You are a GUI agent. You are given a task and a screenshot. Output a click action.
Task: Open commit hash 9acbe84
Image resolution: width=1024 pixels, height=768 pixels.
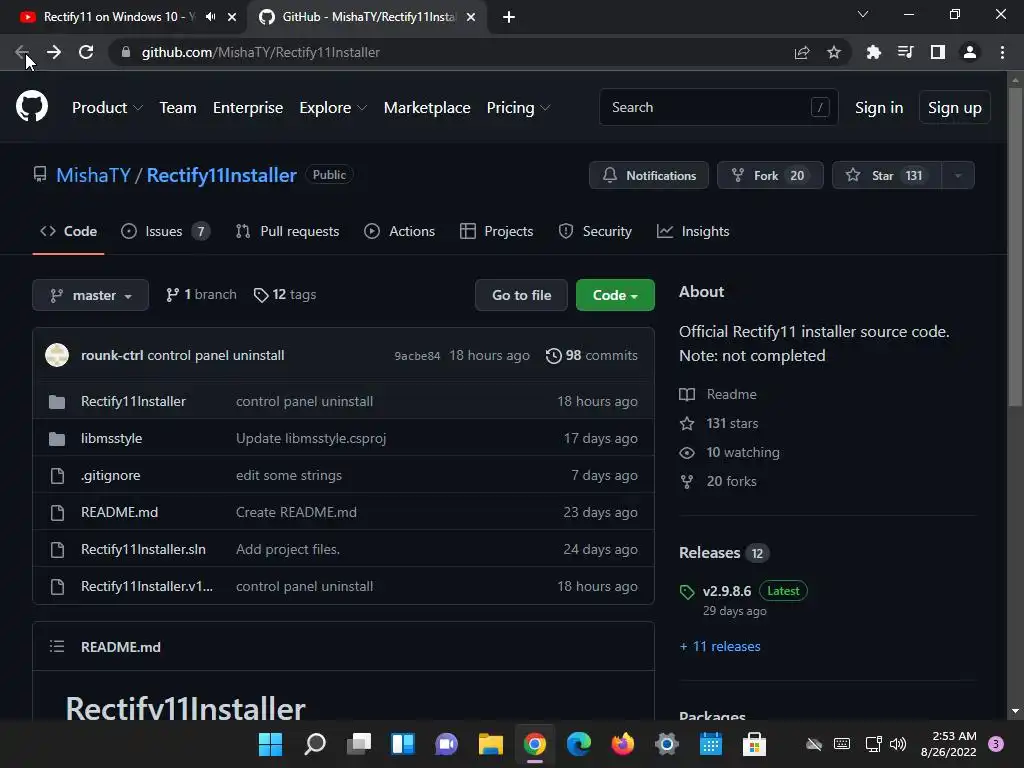coord(417,356)
